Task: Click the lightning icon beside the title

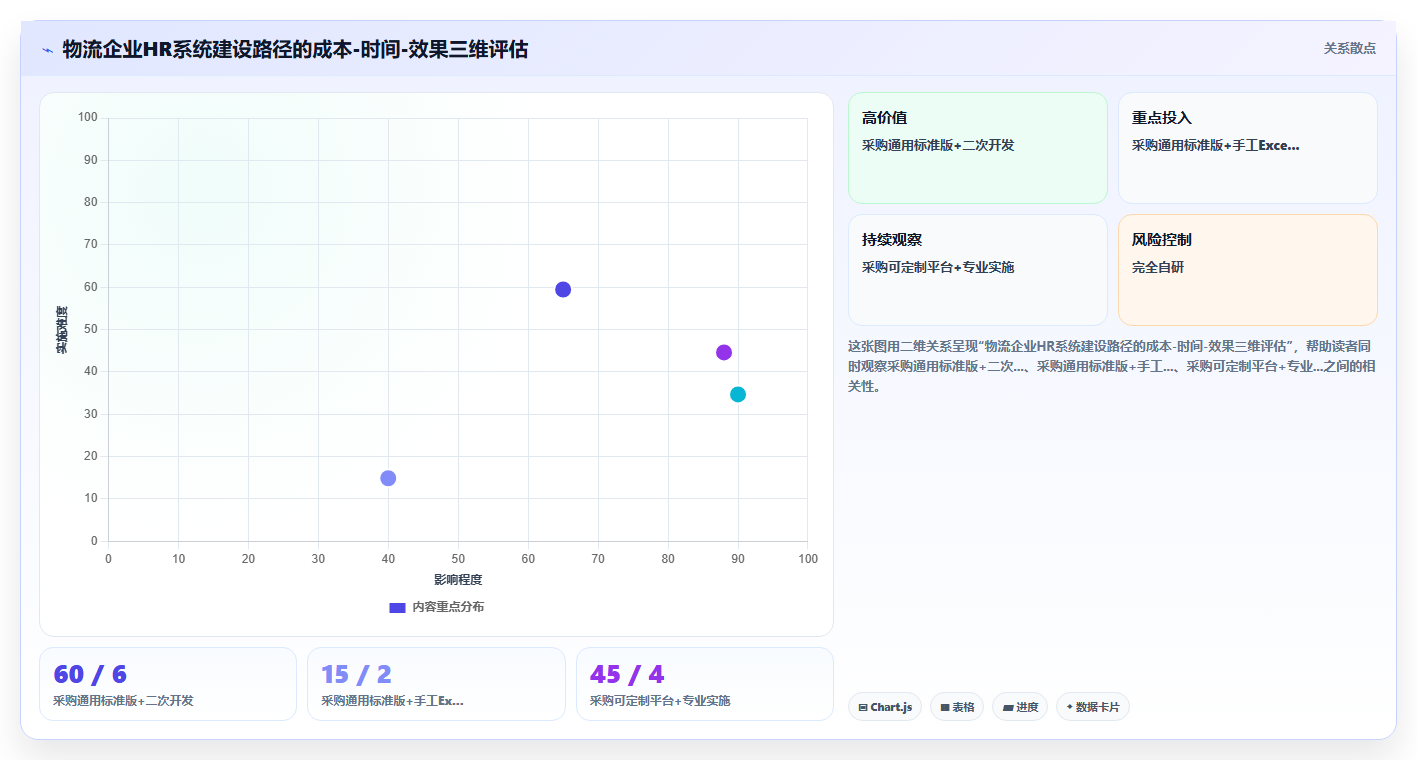Action: coord(48,50)
